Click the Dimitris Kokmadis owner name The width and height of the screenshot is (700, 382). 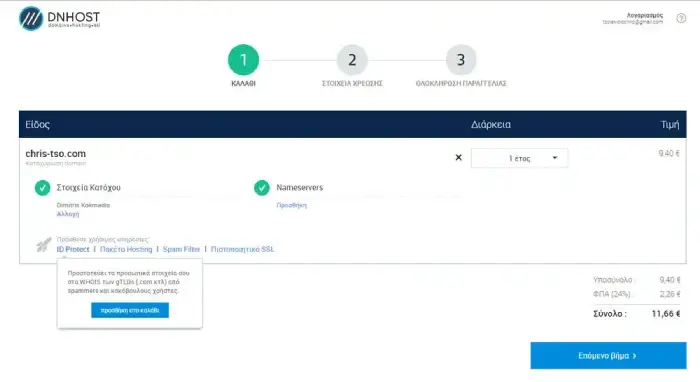tap(83, 205)
